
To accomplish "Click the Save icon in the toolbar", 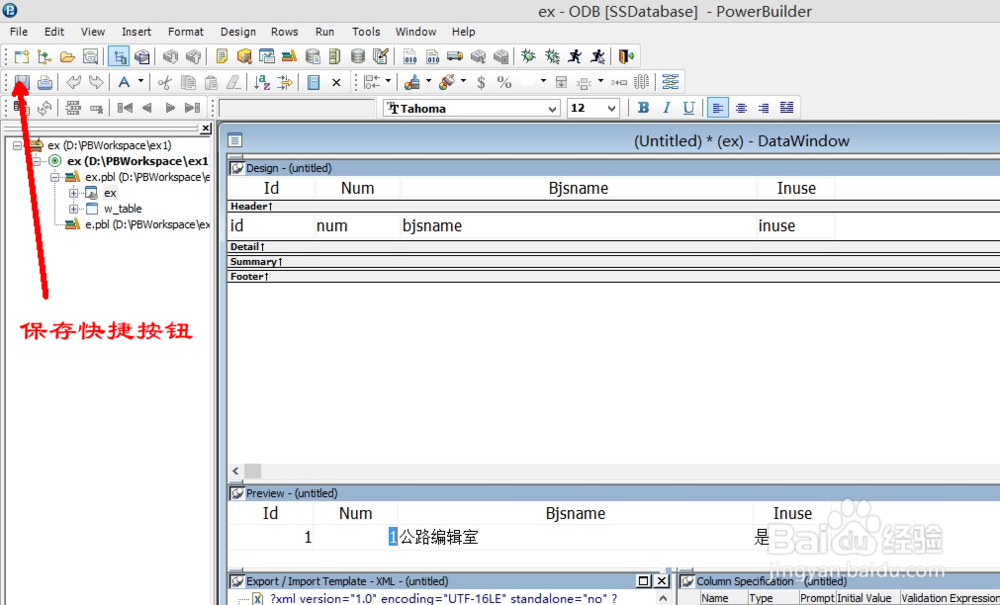I will pyautogui.click(x=22, y=82).
